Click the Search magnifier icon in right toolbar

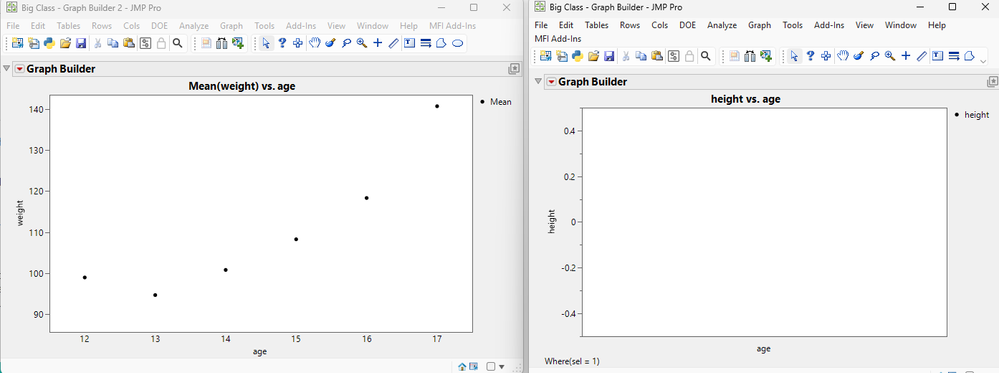[x=705, y=56]
